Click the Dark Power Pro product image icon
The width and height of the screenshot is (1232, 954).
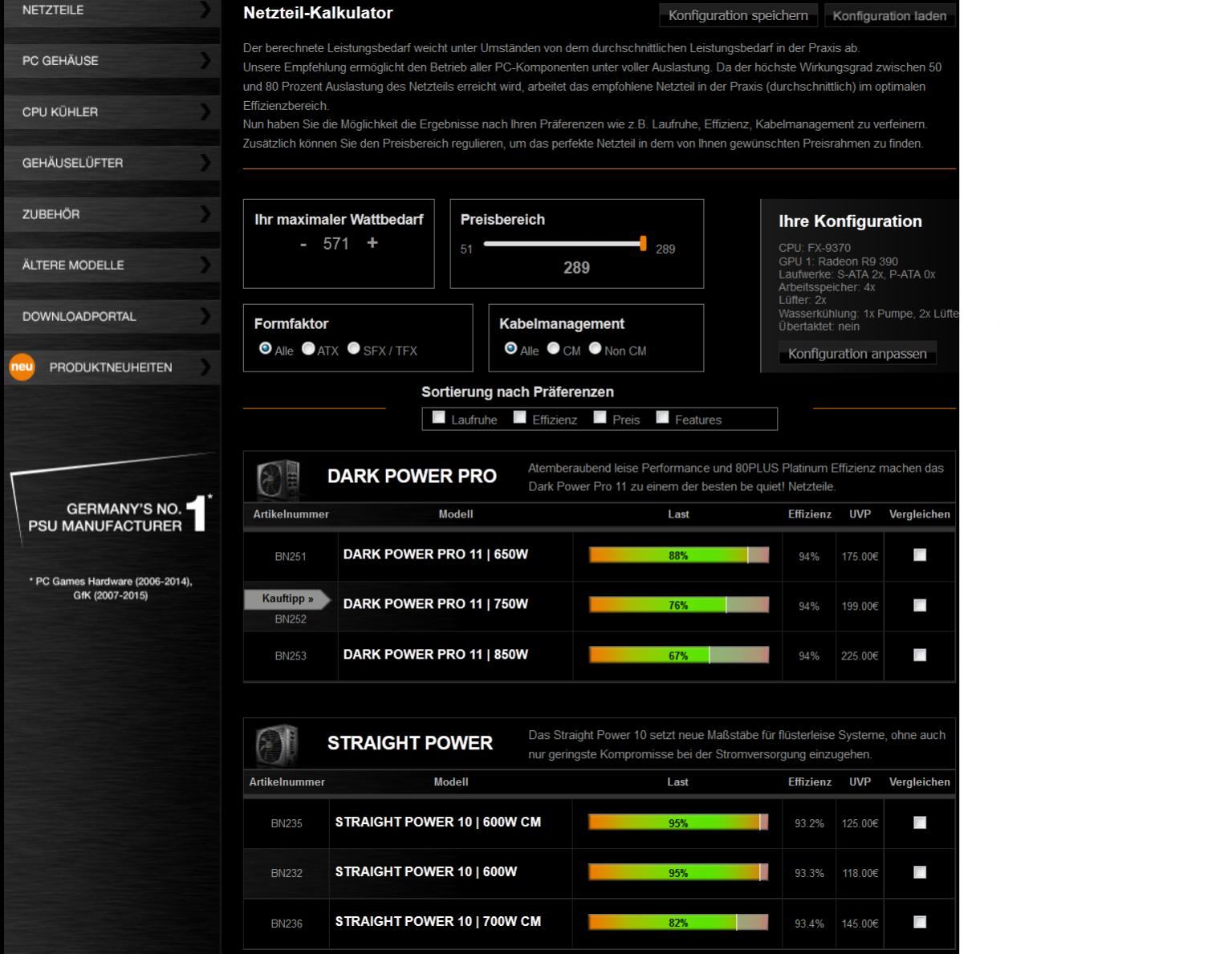click(278, 479)
